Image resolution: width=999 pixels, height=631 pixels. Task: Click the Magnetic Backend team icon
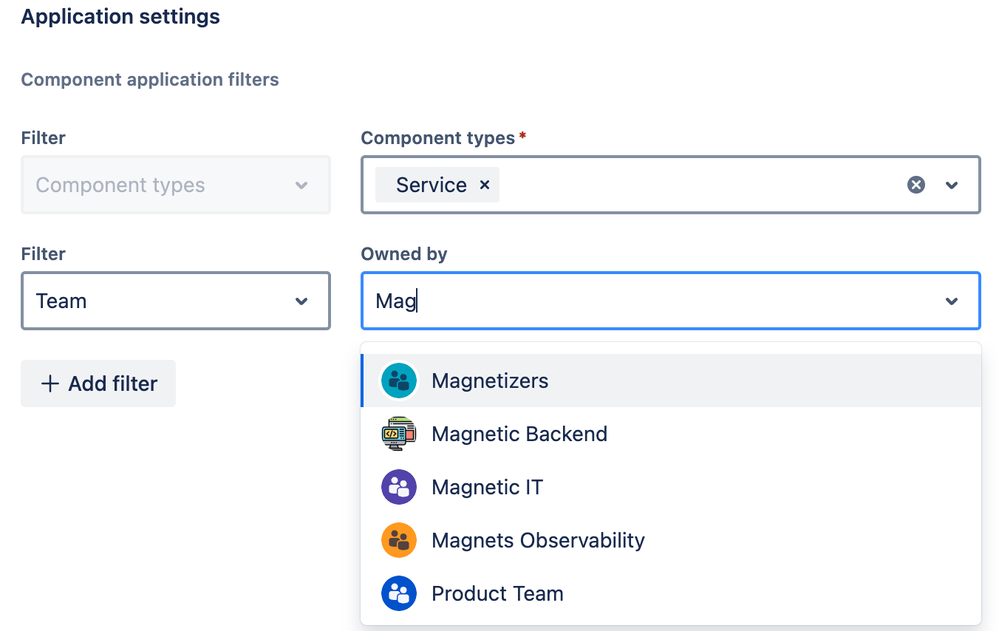[399, 434]
